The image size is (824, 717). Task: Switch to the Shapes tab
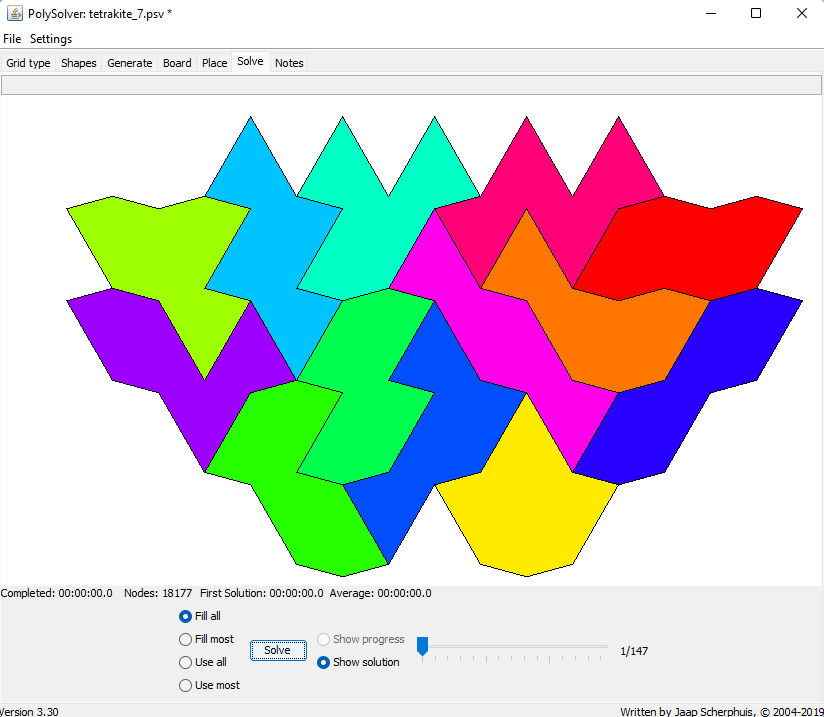[78, 63]
